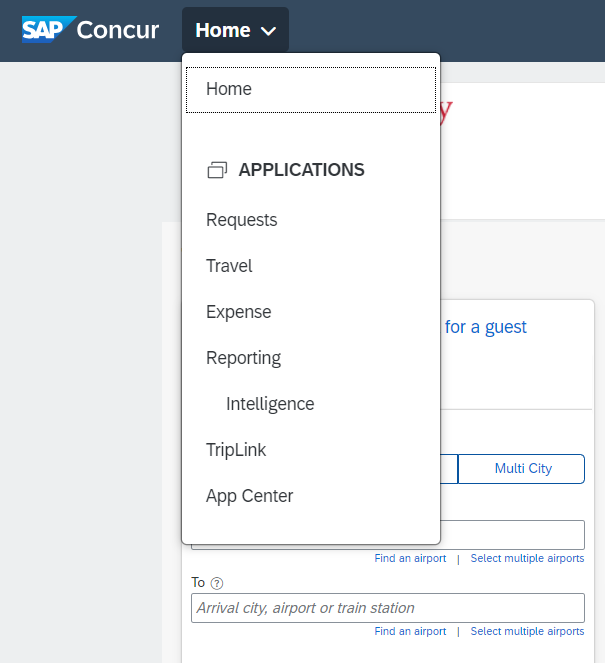
Task: Choose Expense in the applications list
Action: click(238, 312)
